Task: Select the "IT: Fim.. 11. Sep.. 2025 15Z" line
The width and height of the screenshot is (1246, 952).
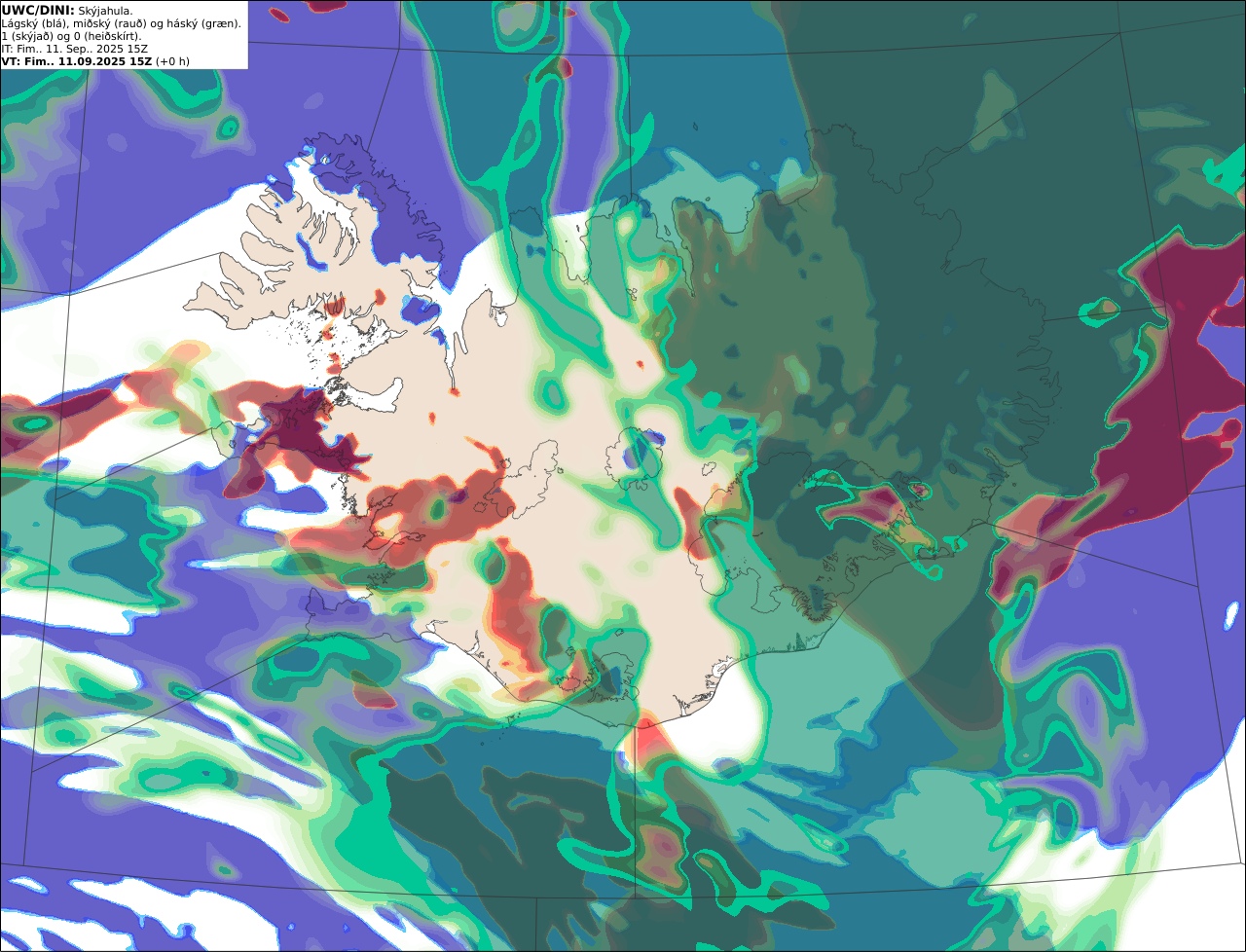Action: pyautogui.click(x=74, y=49)
